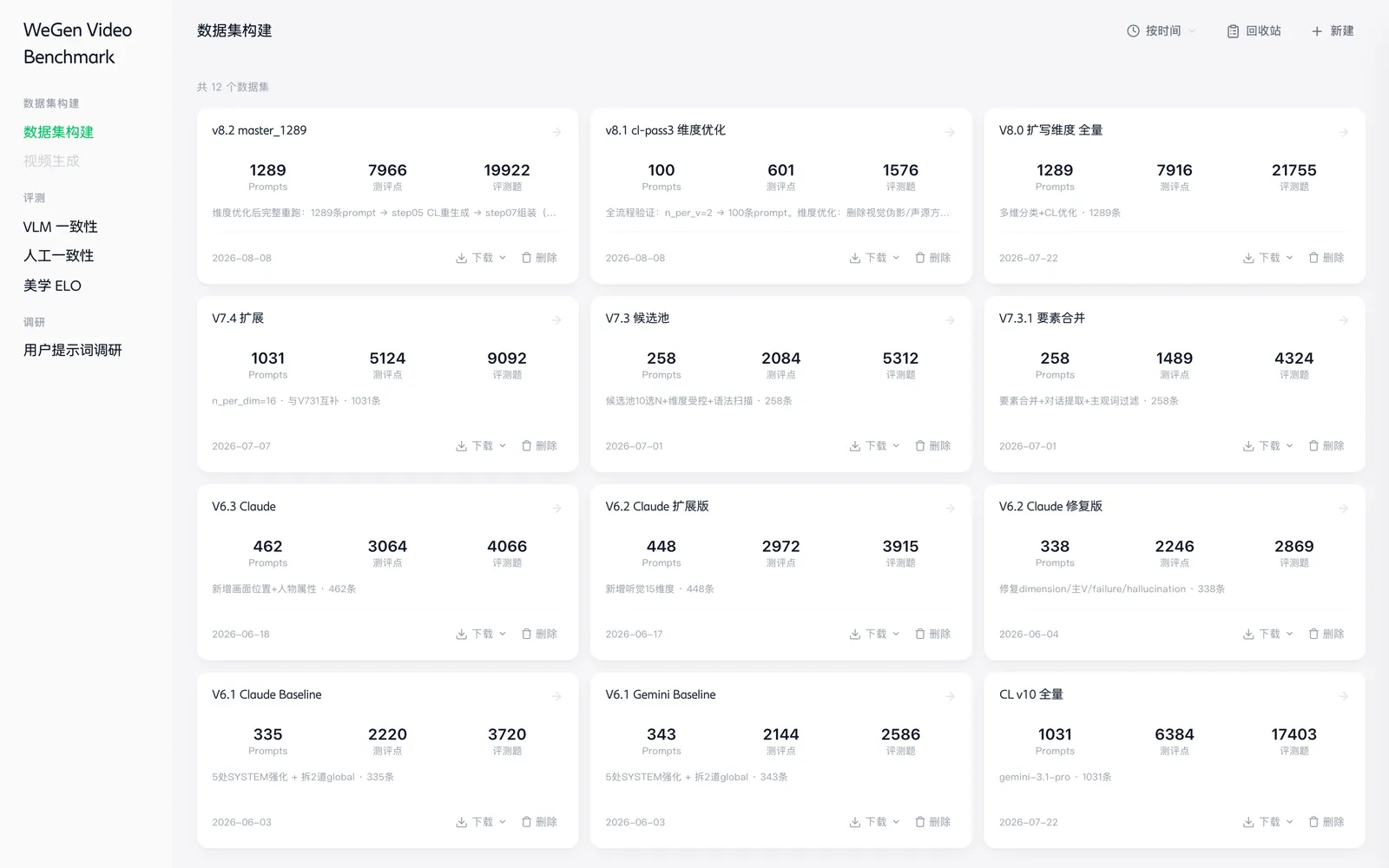The width and height of the screenshot is (1389, 868).
Task: Open the V7.3.1 要素合并 card arrow
Action: pyautogui.click(x=1343, y=320)
